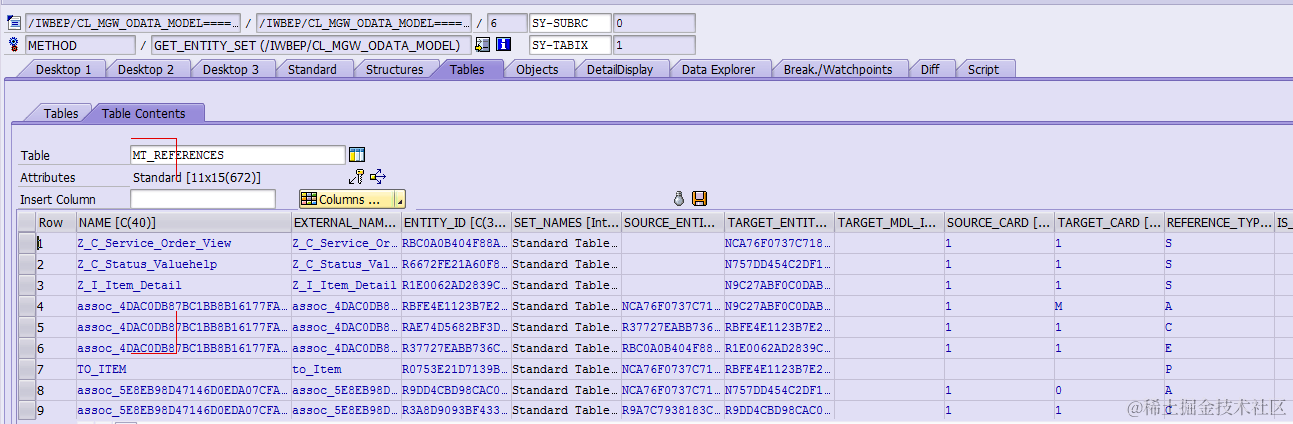The width and height of the screenshot is (1293, 424).
Task: Click the Insert Column input field
Action: tap(203, 199)
